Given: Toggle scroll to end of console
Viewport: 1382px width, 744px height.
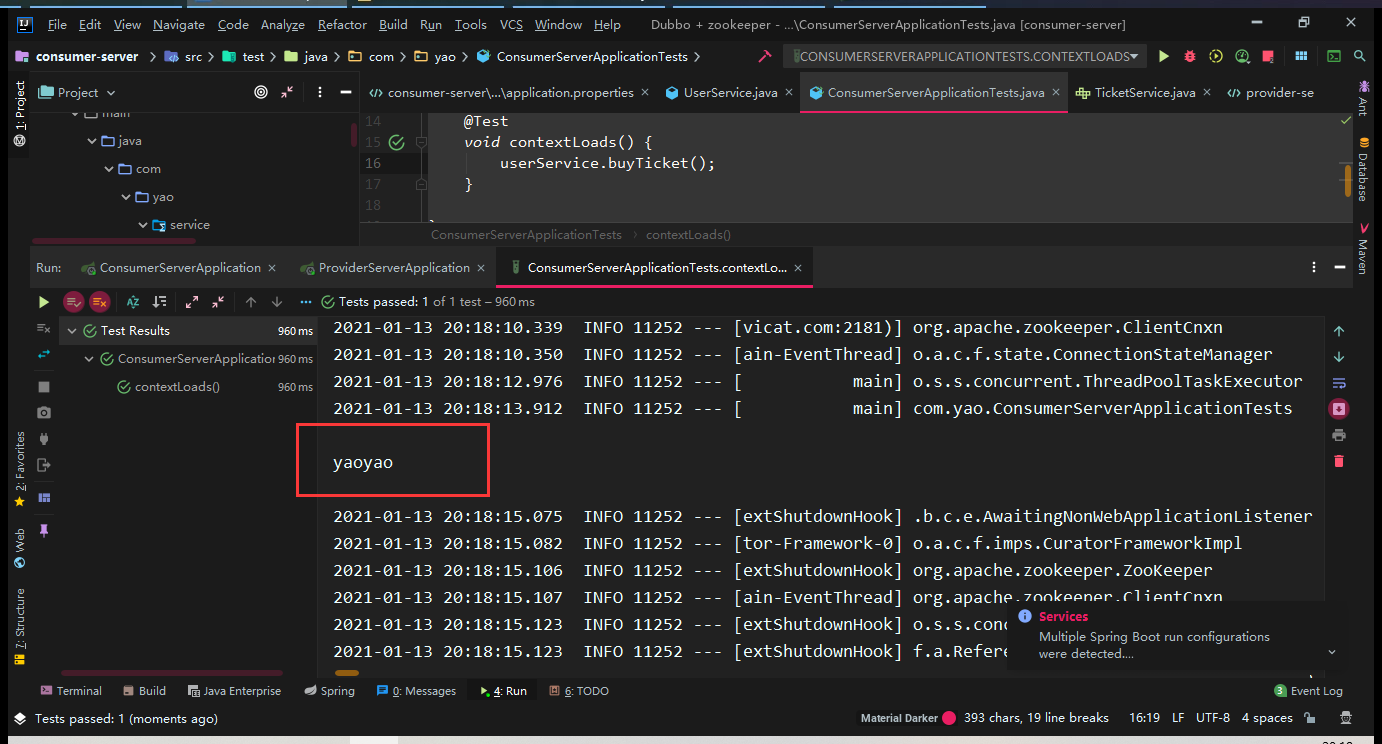Looking at the screenshot, I should (1339, 409).
